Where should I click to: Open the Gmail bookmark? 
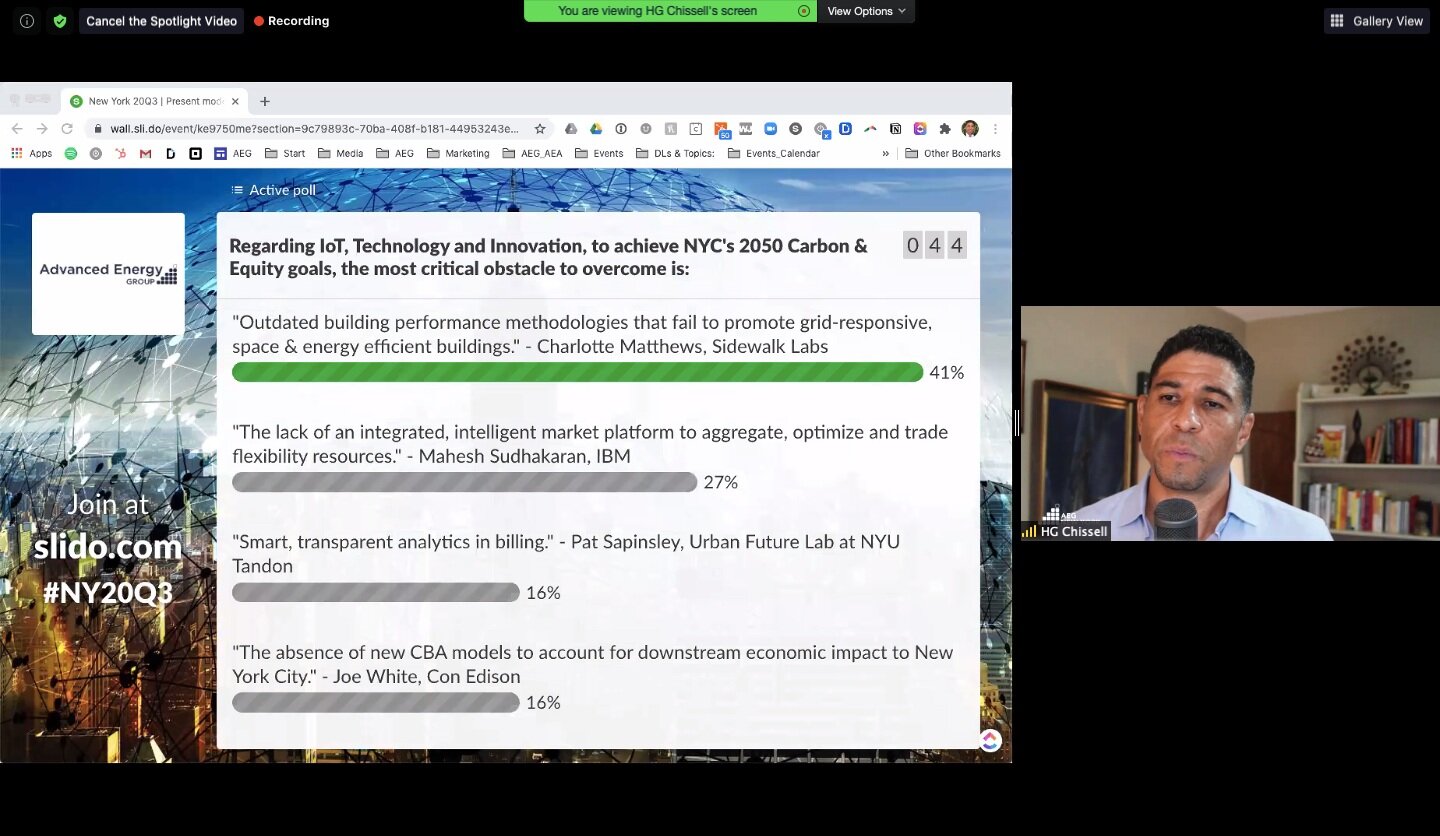[x=146, y=154]
